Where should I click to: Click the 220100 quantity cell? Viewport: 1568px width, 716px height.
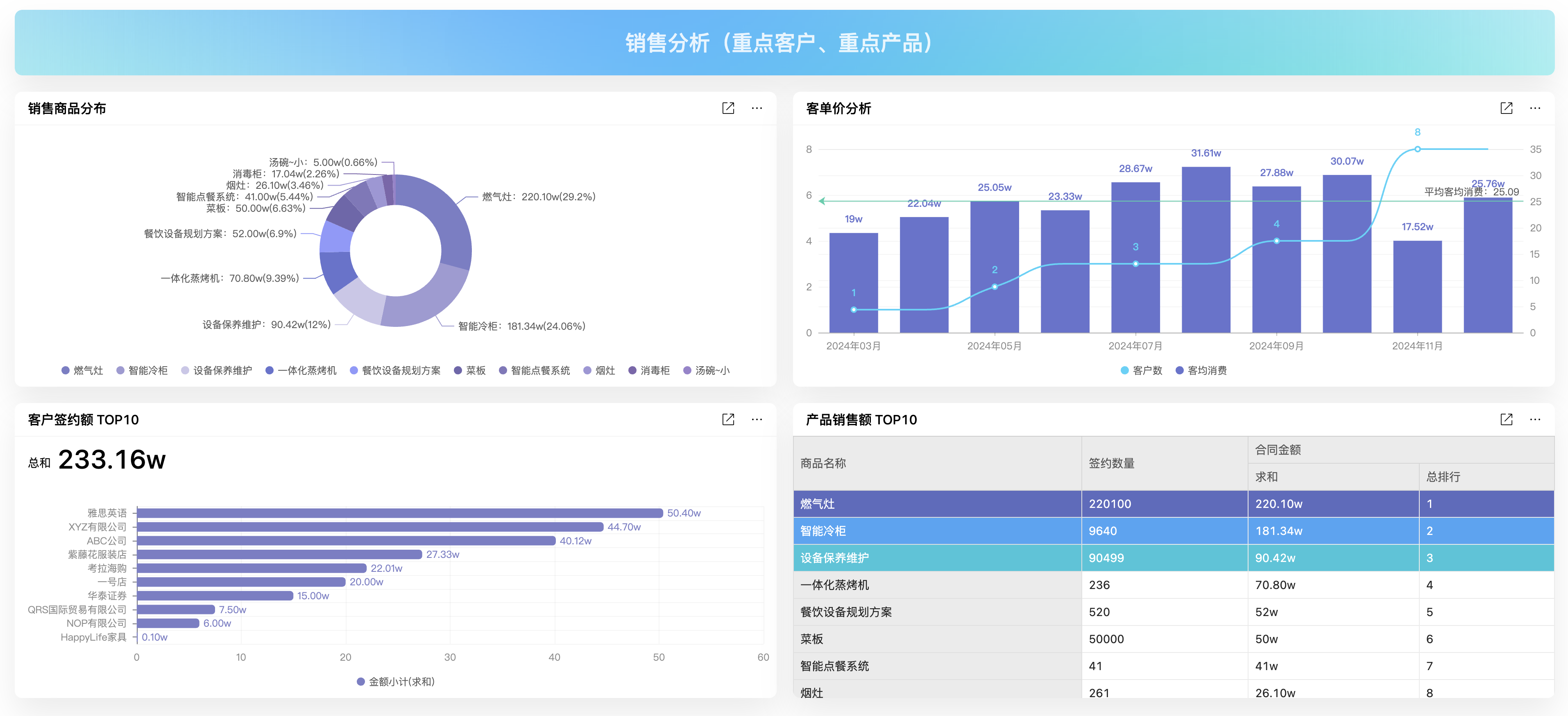click(1165, 504)
